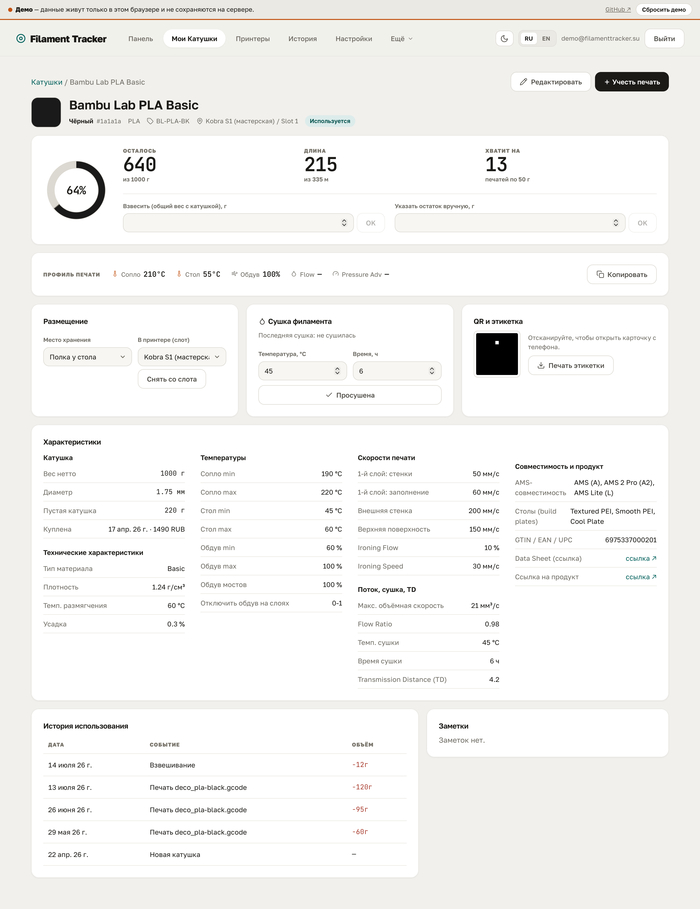This screenshot has height=909, width=700.
Task: Open the Мои Катушки tab
Action: click(x=194, y=39)
